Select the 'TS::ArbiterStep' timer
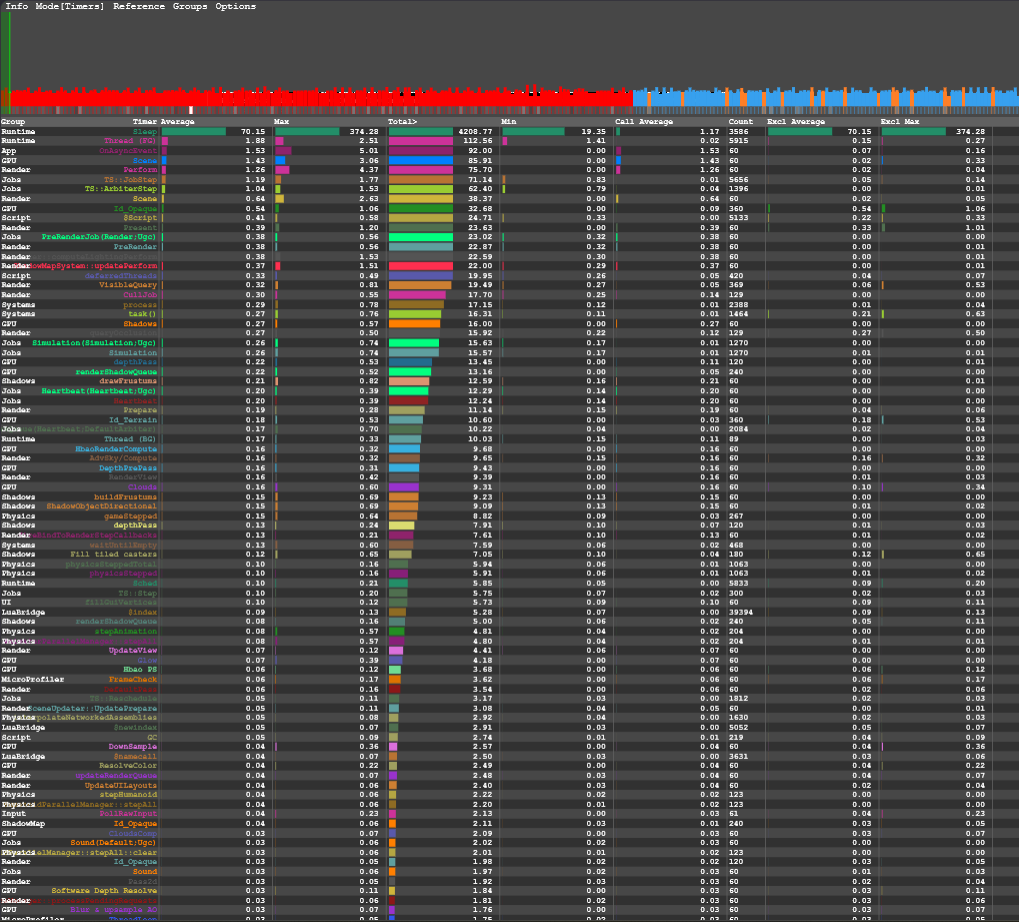The width and height of the screenshot is (1019, 922). (x=121, y=189)
